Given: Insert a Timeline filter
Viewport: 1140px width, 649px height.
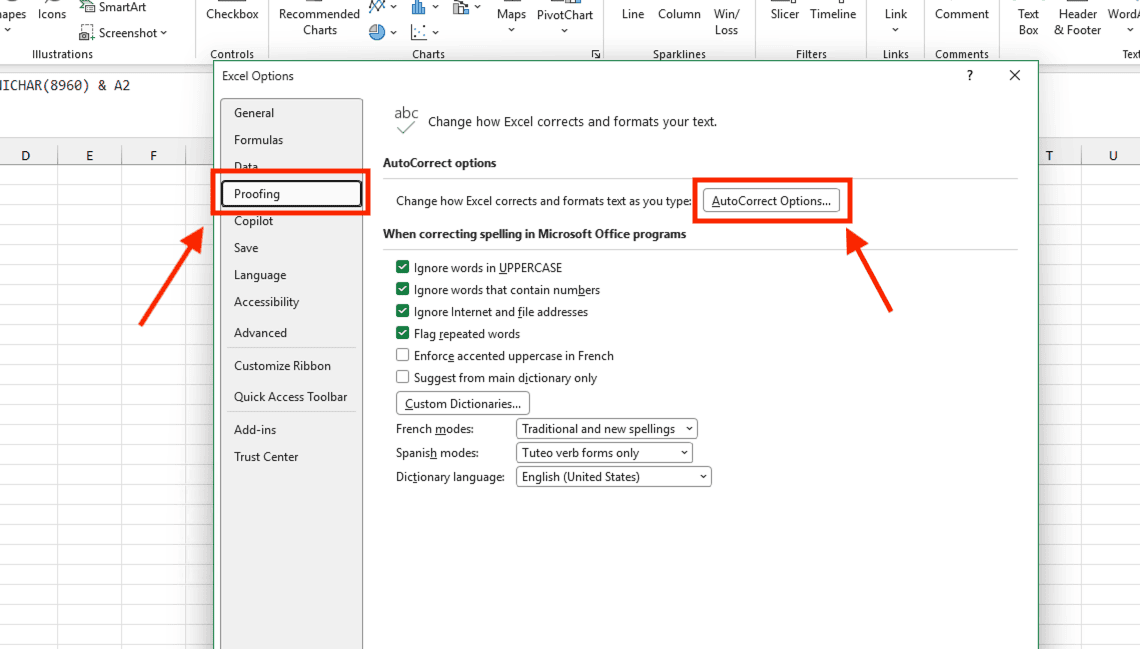Looking at the screenshot, I should pyautogui.click(x=833, y=12).
